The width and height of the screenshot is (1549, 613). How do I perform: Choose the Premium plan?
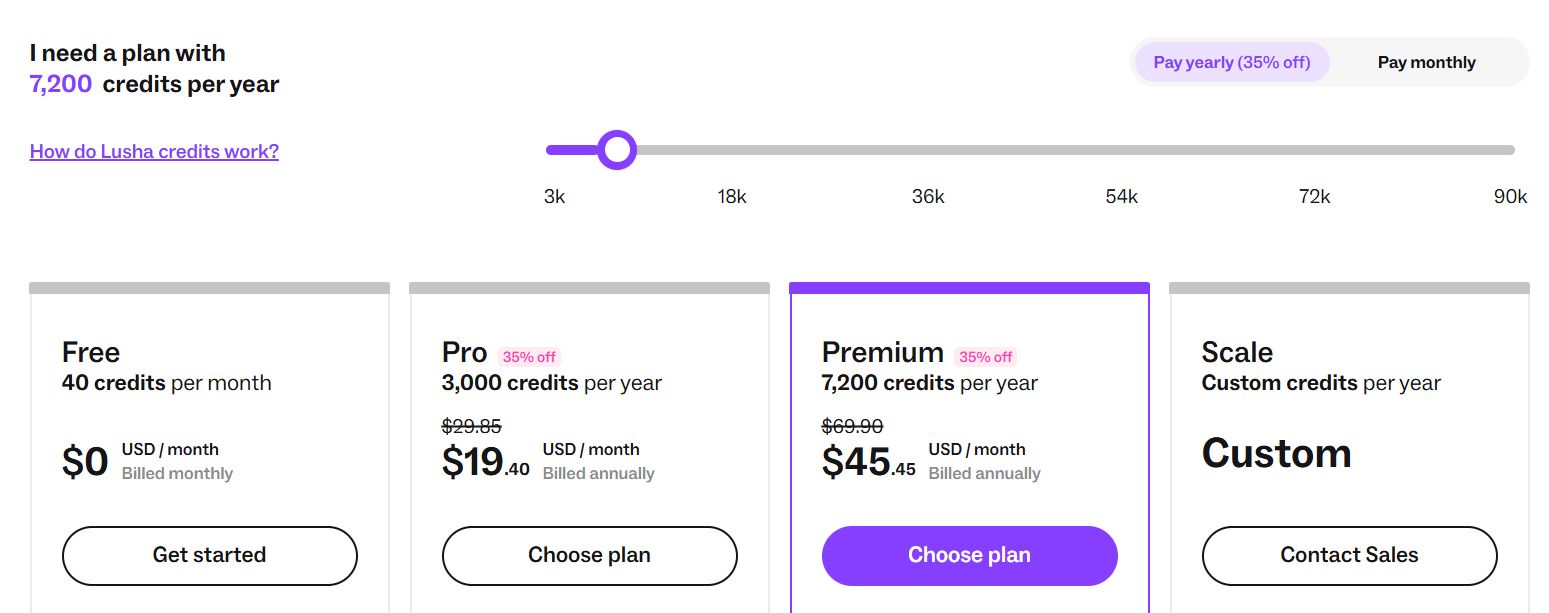point(969,554)
